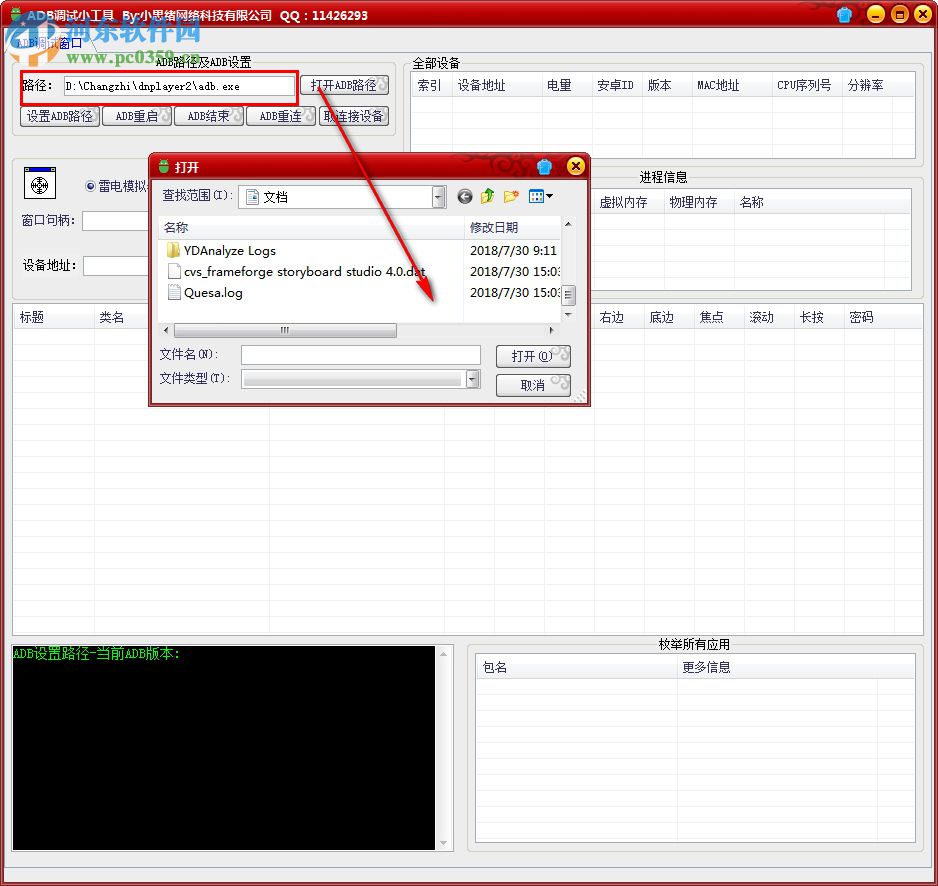Viewport: 938px width, 886px height.
Task: Click the window finder crosshair icon
Action: (39, 184)
